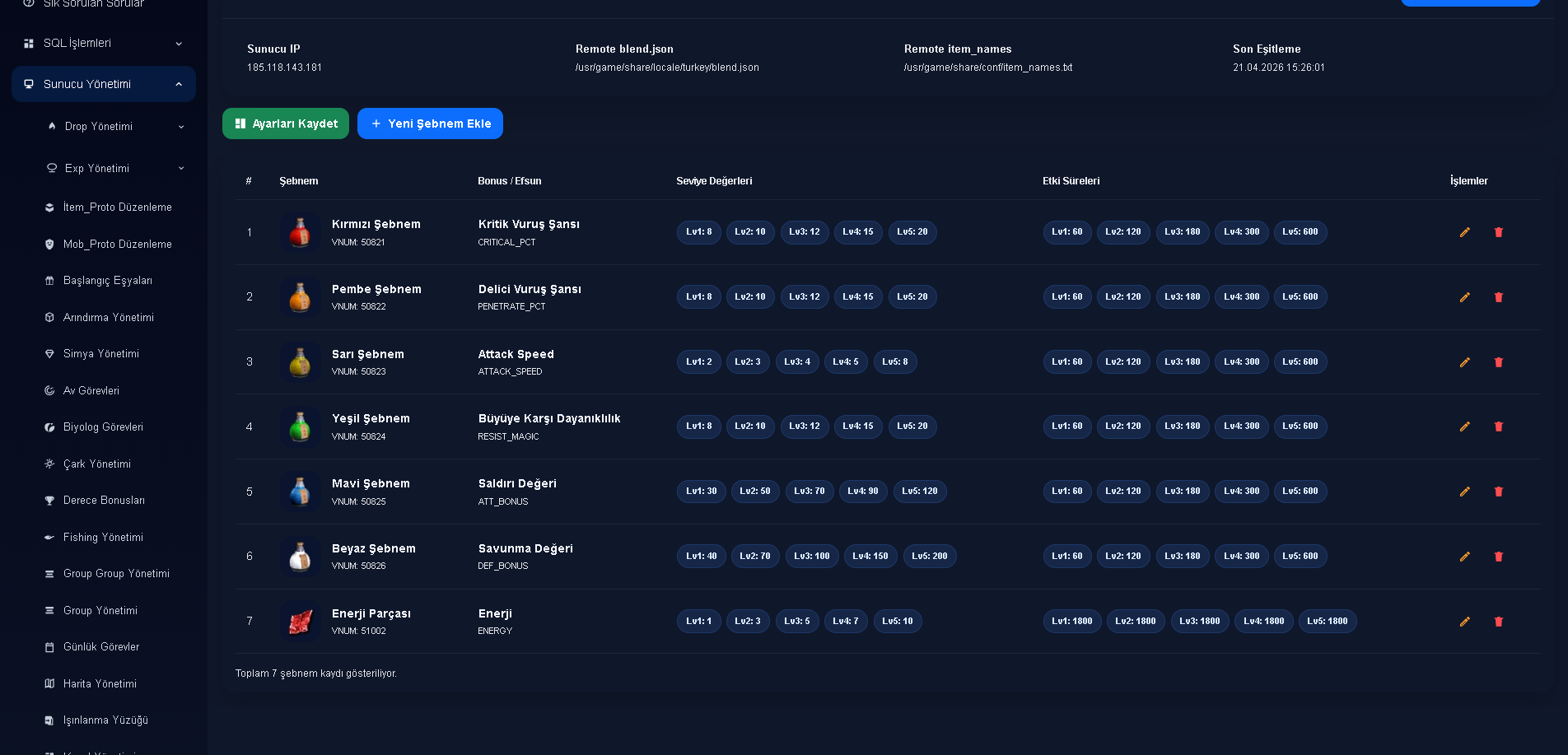Screen dimensions: 1568x755
Task: Open Işınlanma Yüzüğü page
Action: coord(105,720)
